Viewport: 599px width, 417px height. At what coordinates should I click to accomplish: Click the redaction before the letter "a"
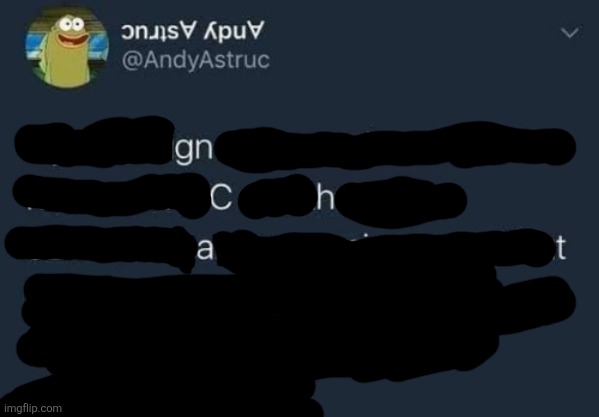[x=100, y=248]
